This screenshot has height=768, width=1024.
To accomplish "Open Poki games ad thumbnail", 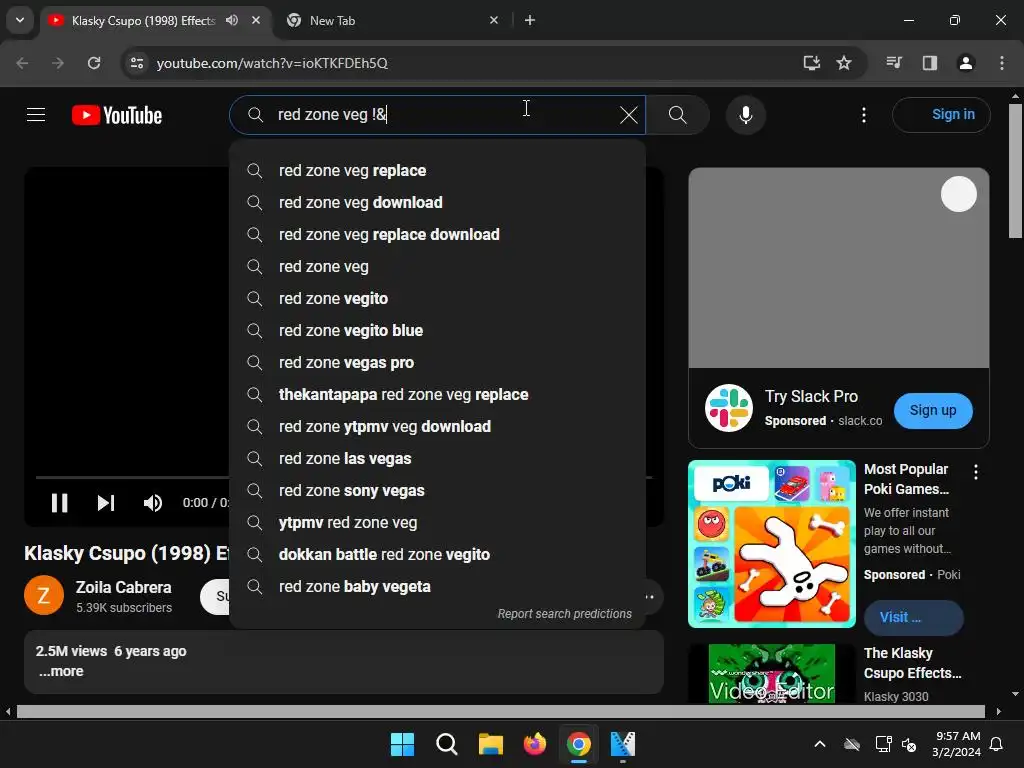I will coord(771,543).
